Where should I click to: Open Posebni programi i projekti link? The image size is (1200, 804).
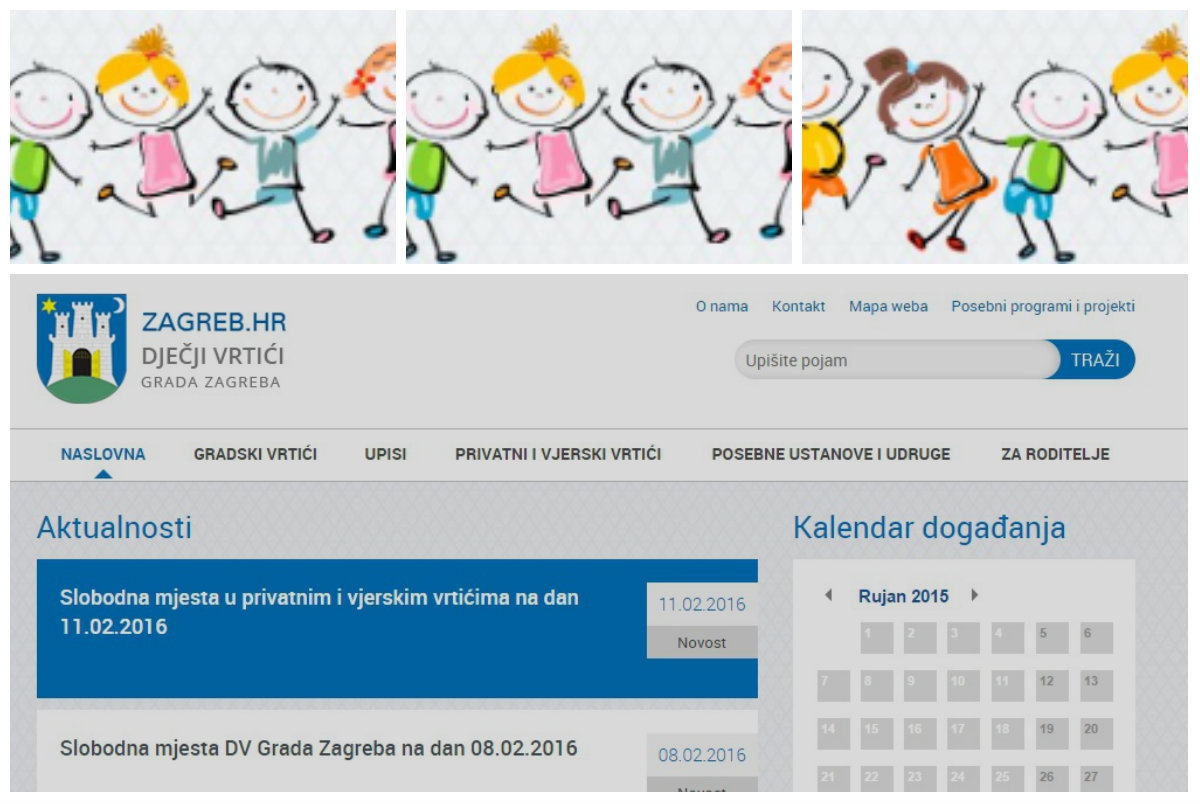(1042, 307)
